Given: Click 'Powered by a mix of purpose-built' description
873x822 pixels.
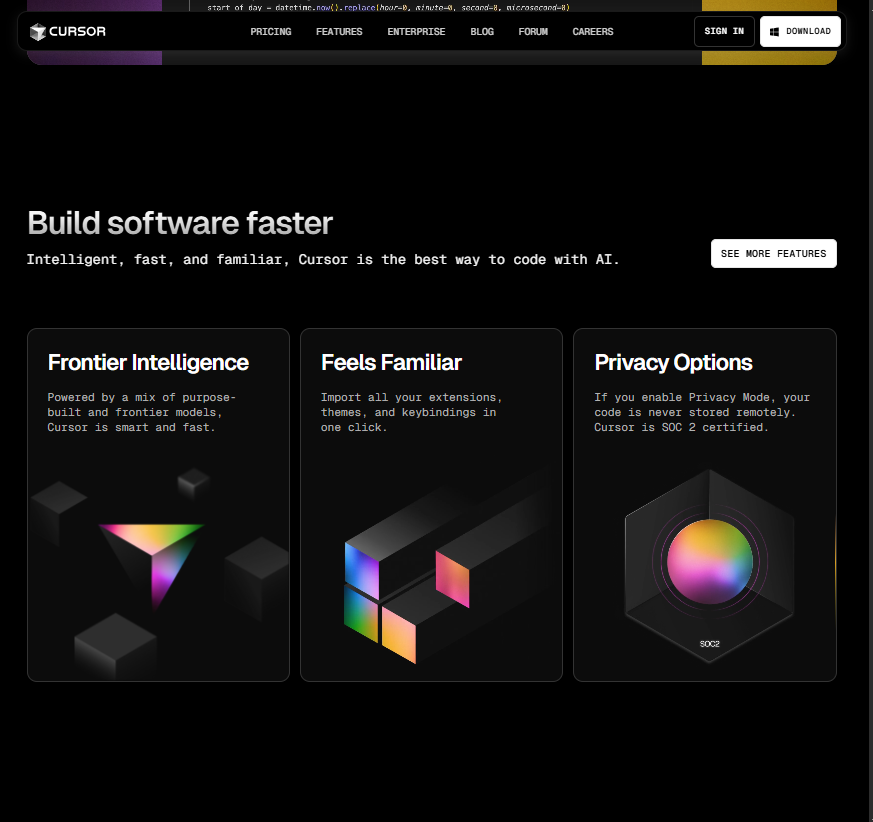Looking at the screenshot, I should pos(141,412).
